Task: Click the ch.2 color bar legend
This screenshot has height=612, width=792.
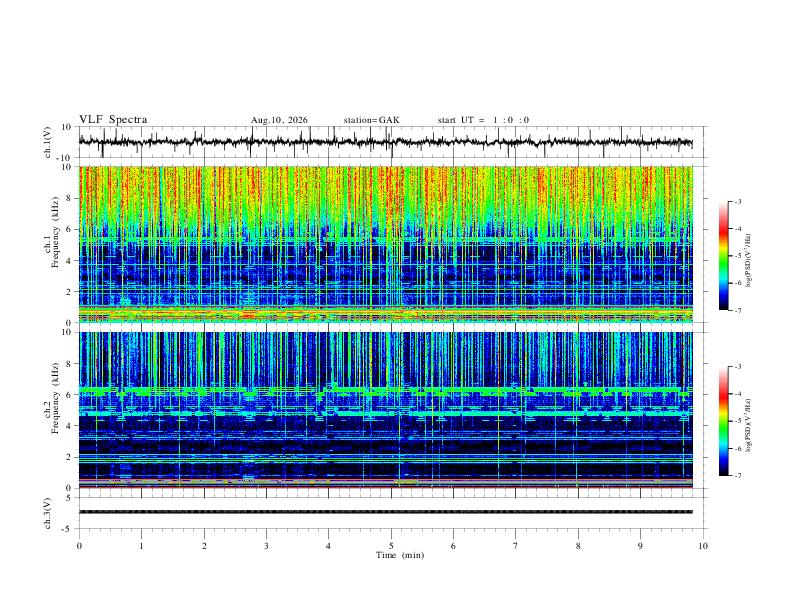Action: click(723, 421)
